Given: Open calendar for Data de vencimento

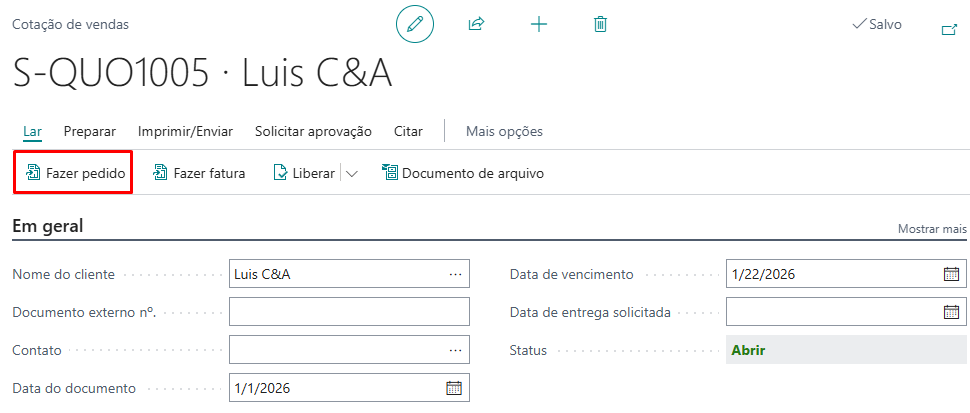Looking at the screenshot, I should (951, 274).
